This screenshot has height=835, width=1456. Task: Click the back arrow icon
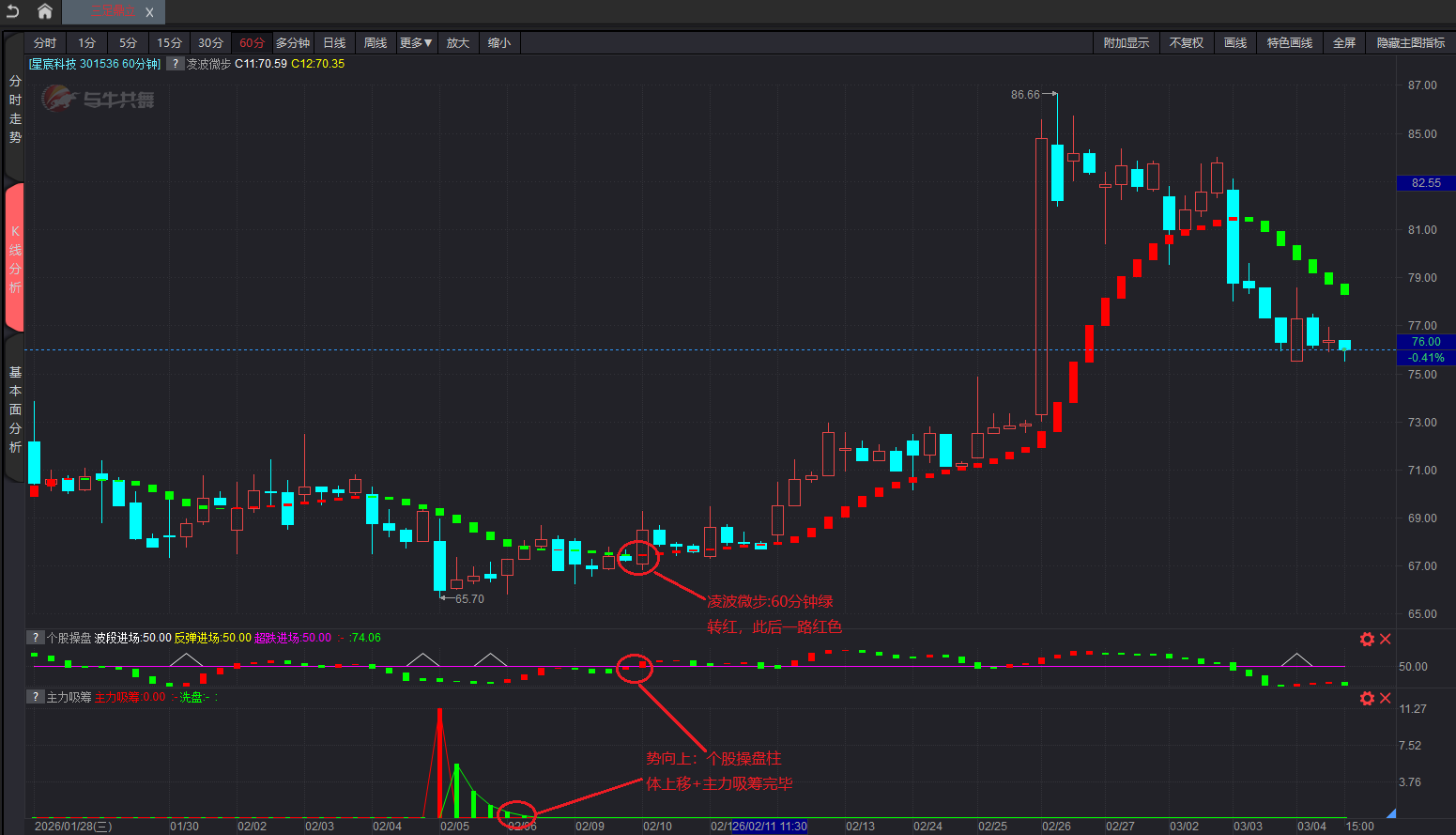tap(13, 11)
